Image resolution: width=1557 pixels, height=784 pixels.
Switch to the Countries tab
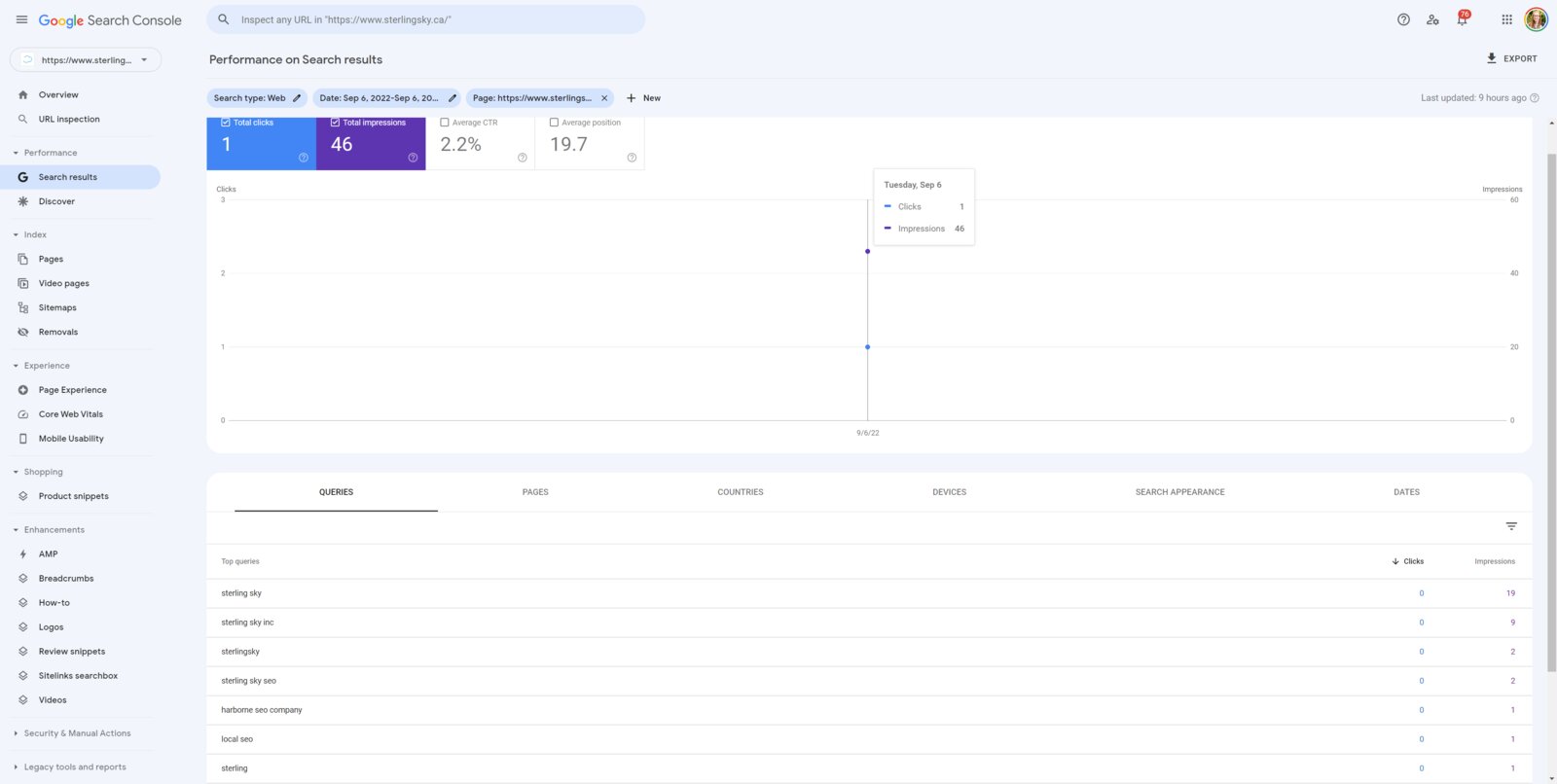pyautogui.click(x=741, y=492)
